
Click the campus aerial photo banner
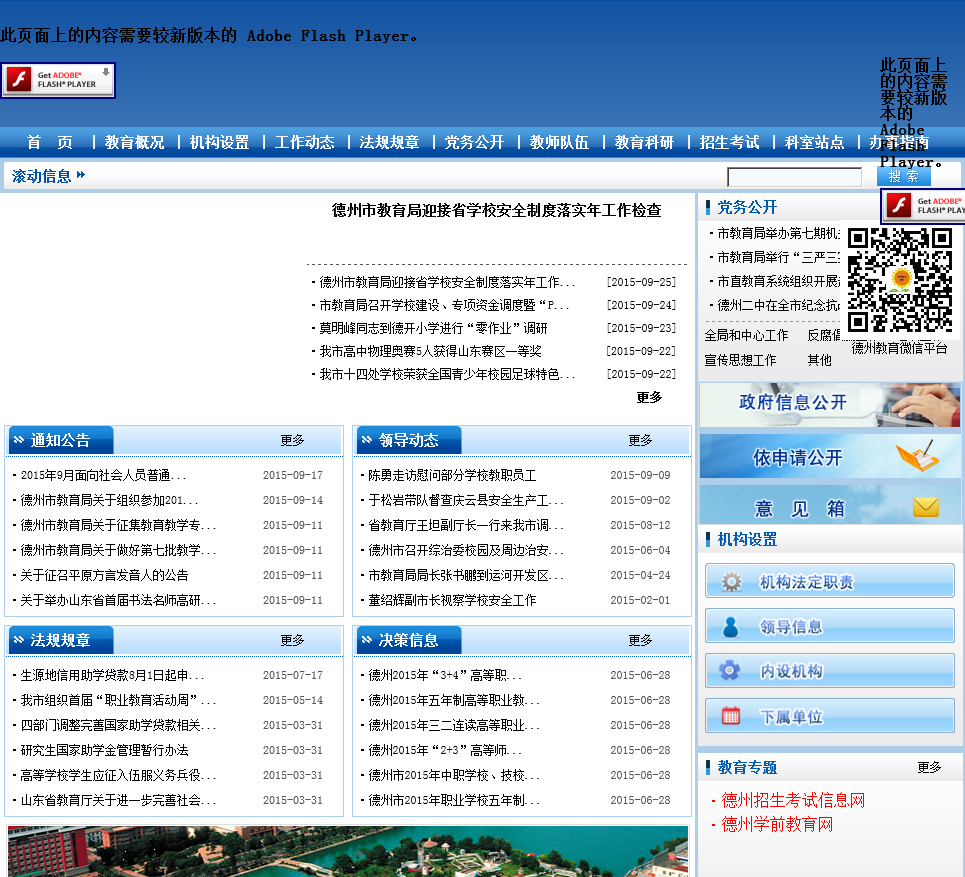click(x=348, y=852)
